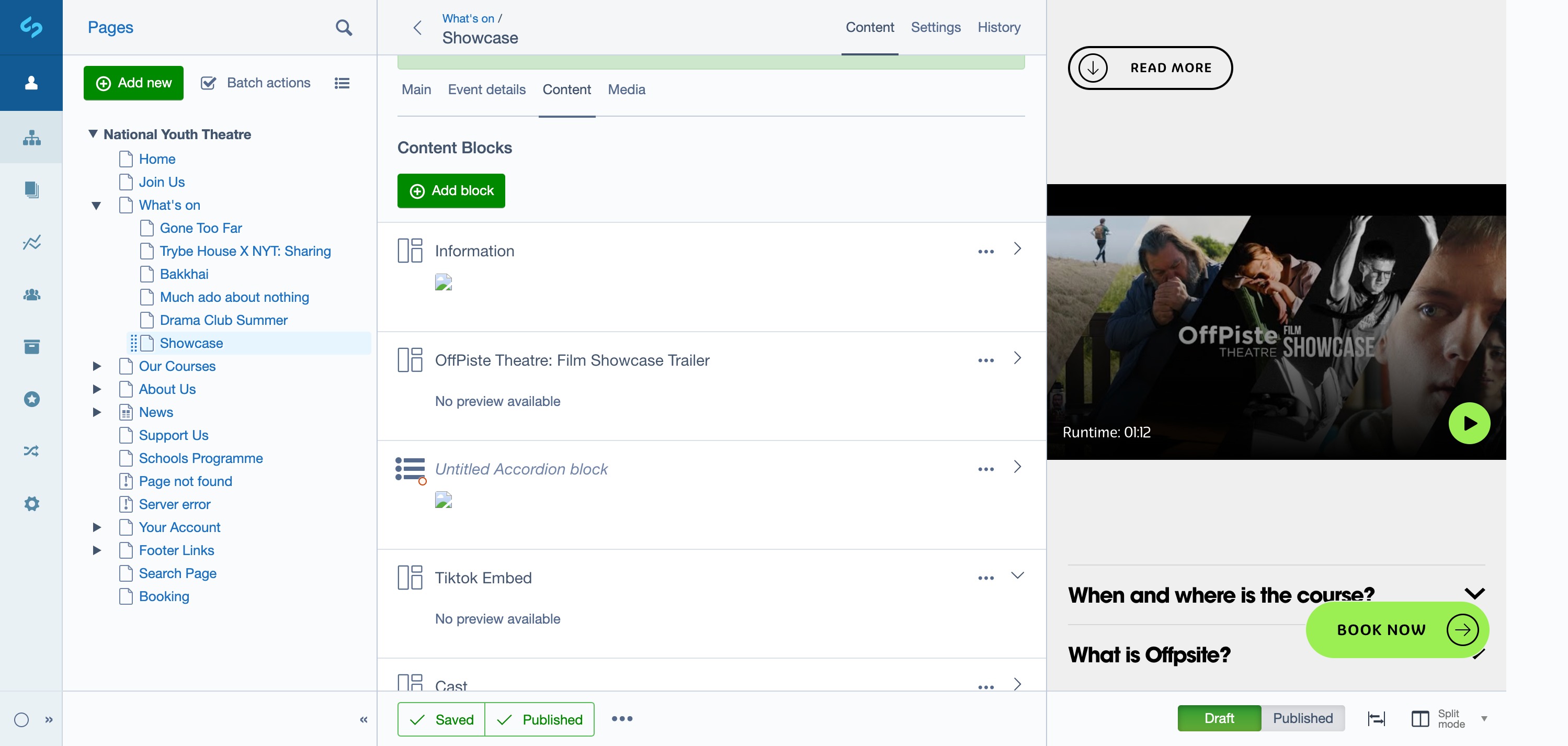
Task: Switch to the Event details tab
Action: 486,89
